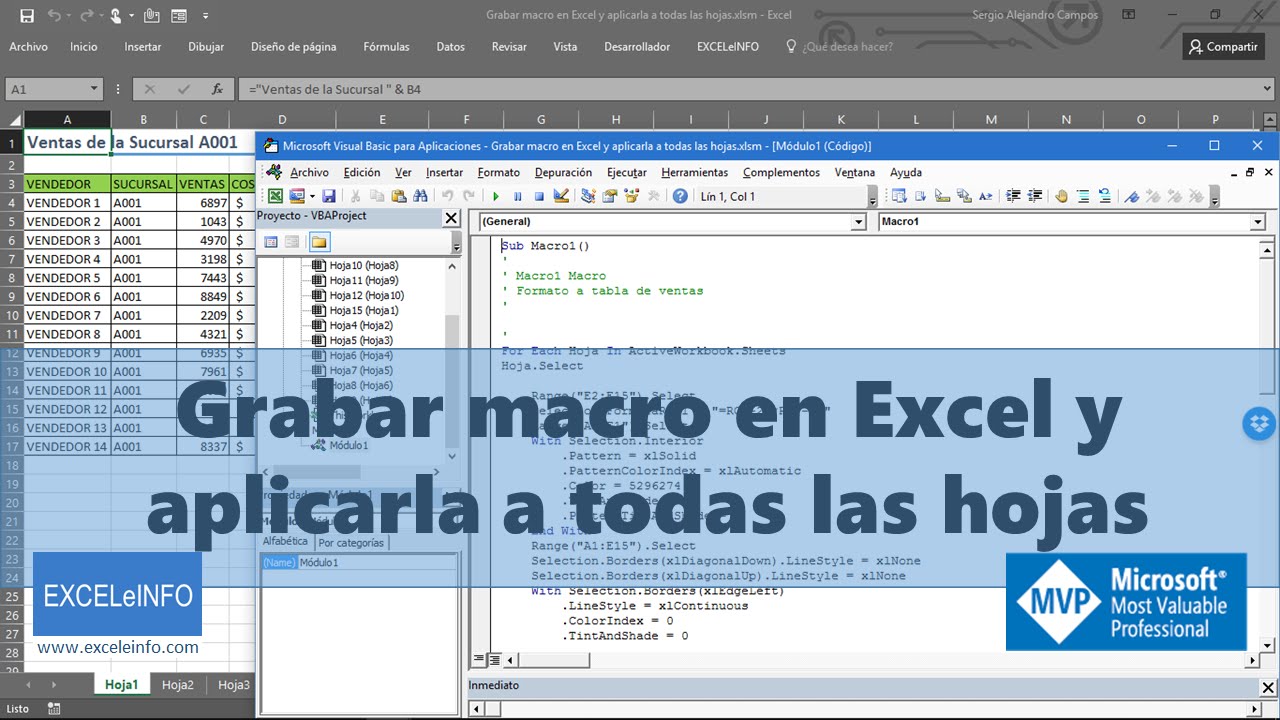Click Outdent icon in Edit toolbar

point(1035,196)
